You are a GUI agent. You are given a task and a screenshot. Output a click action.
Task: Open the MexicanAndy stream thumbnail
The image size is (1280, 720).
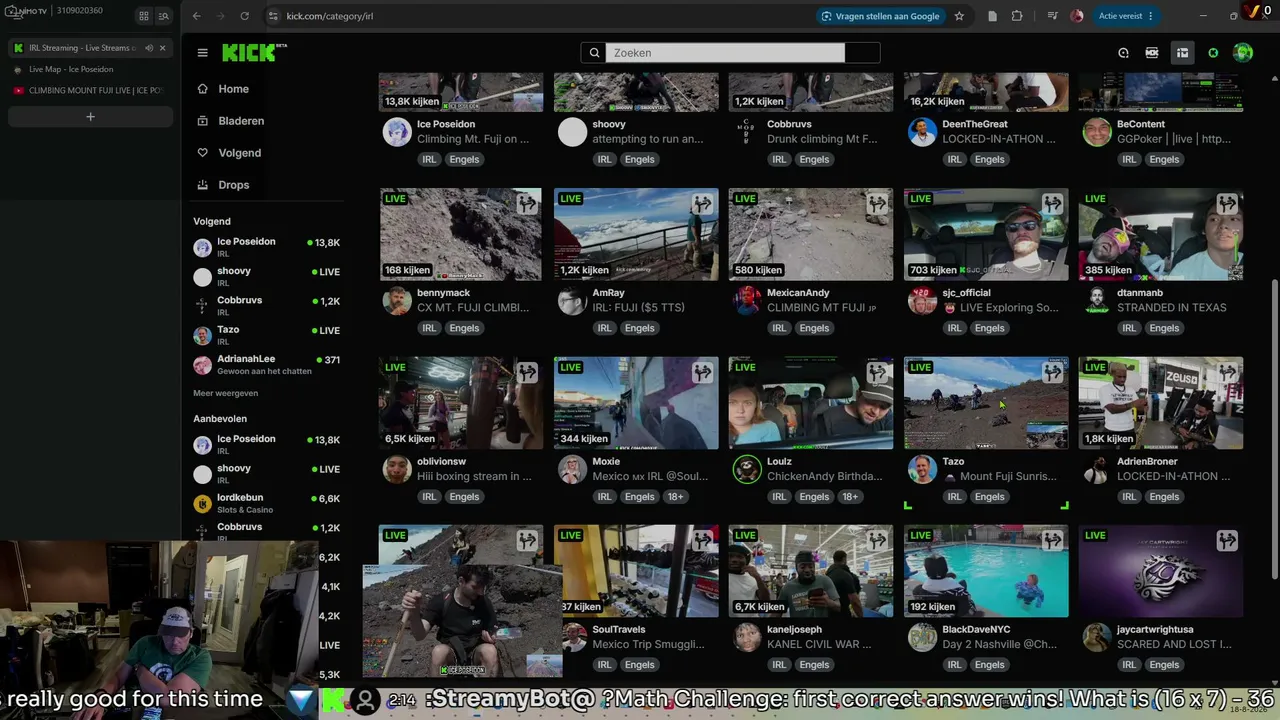[x=811, y=234]
